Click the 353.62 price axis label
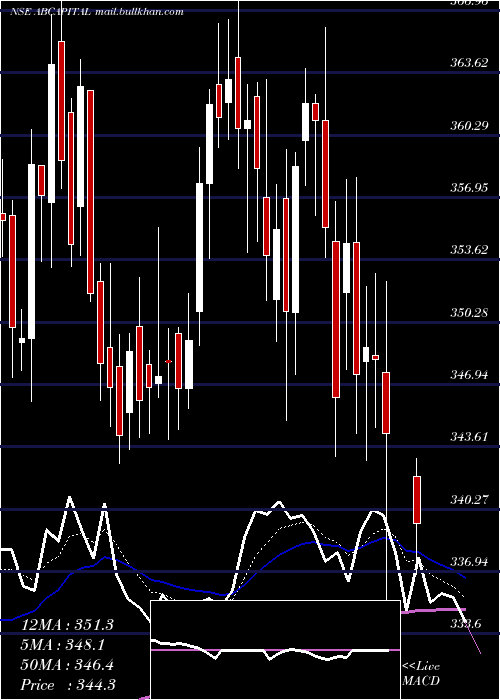 pos(469,250)
